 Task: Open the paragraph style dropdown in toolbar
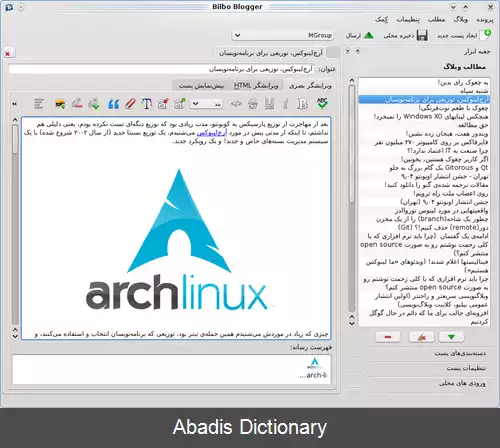206,104
